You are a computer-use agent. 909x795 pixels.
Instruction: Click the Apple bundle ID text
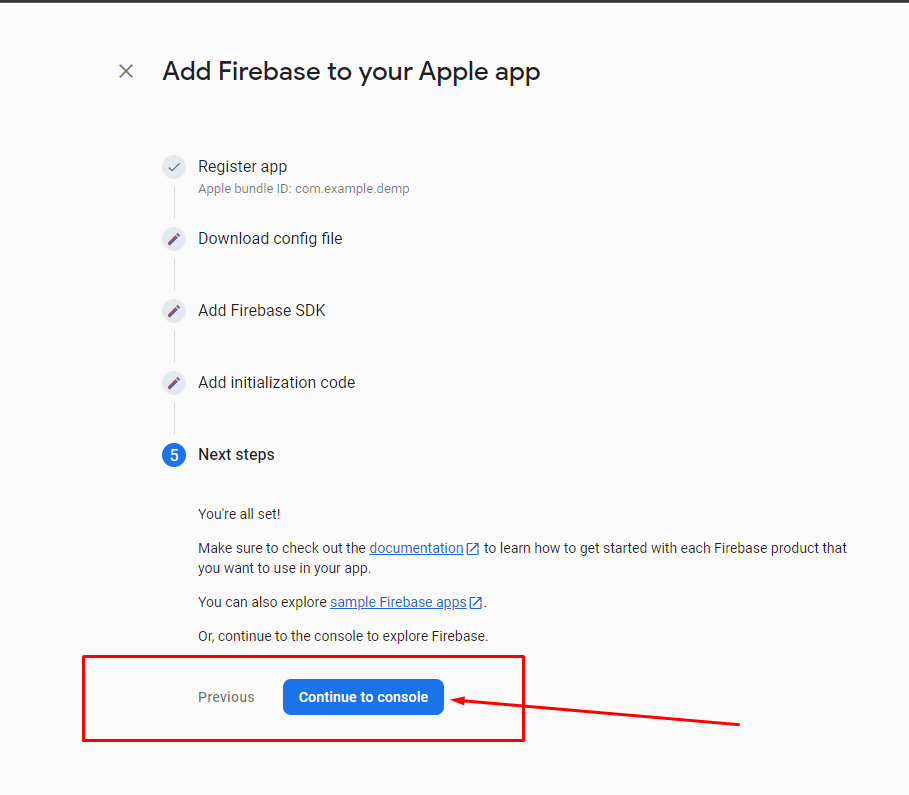[x=303, y=188]
